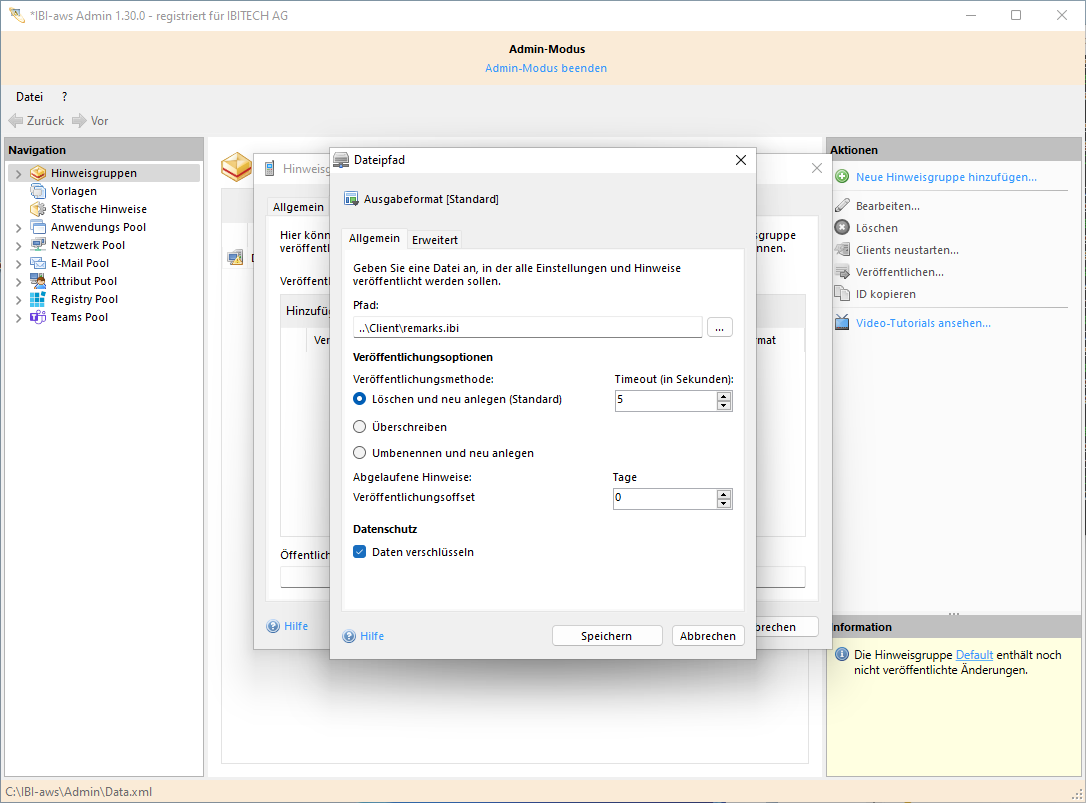Click the Admin-Modus beenden link

546,68
